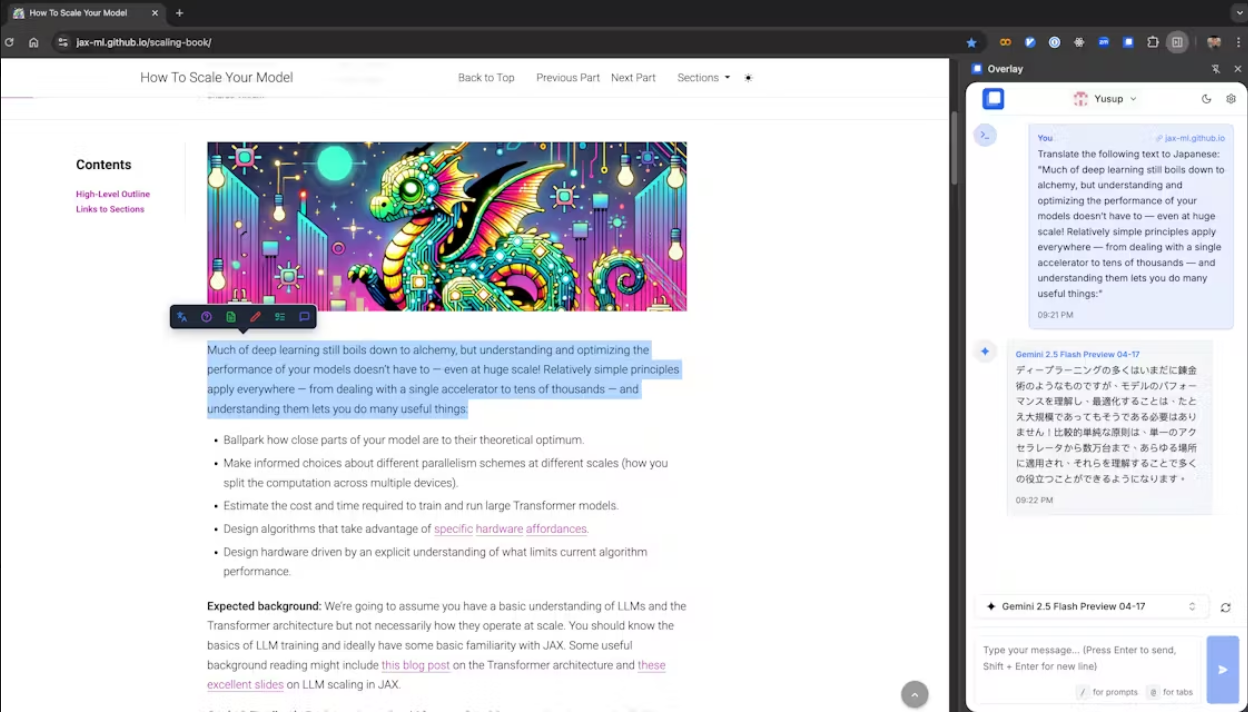Click the Chrome home button

click(x=33, y=43)
